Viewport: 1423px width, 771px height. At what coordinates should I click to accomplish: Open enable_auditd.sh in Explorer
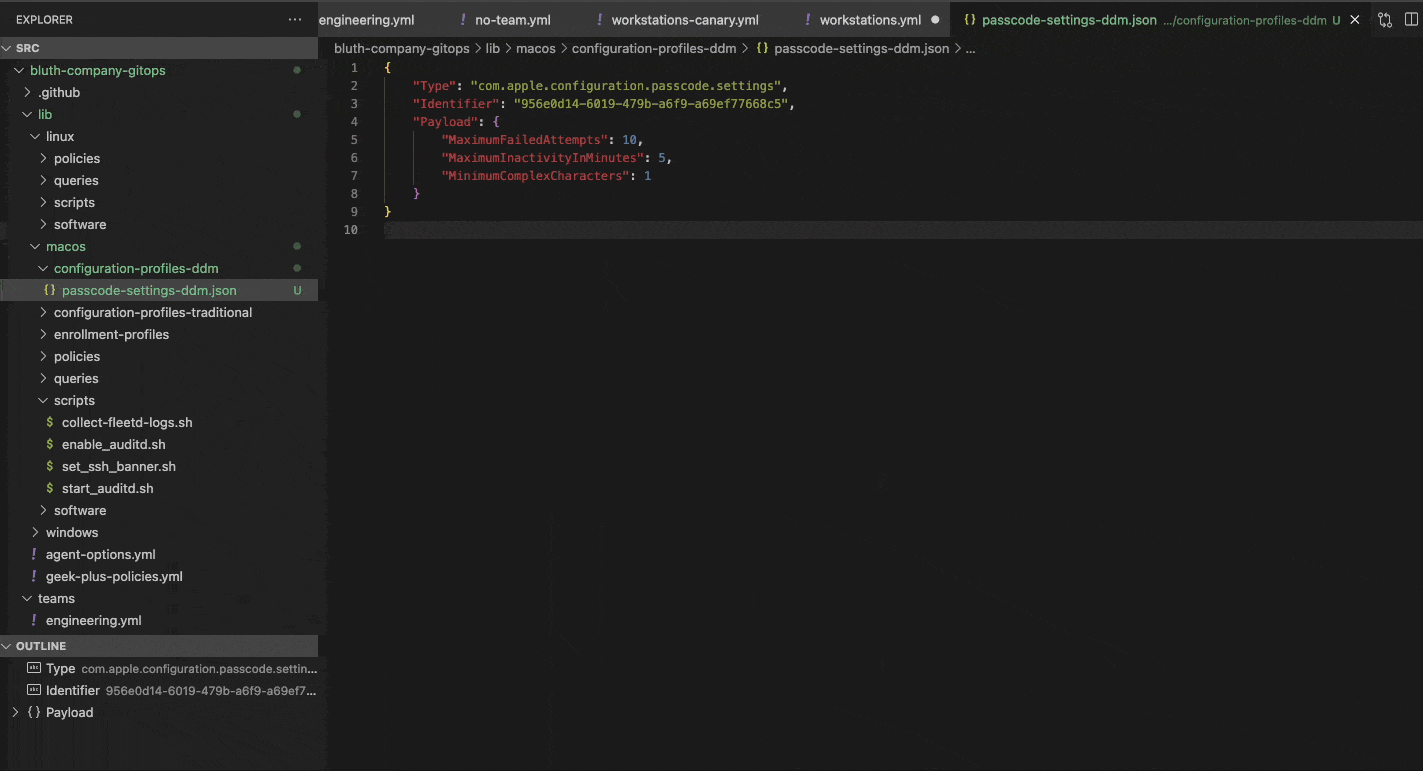114,444
